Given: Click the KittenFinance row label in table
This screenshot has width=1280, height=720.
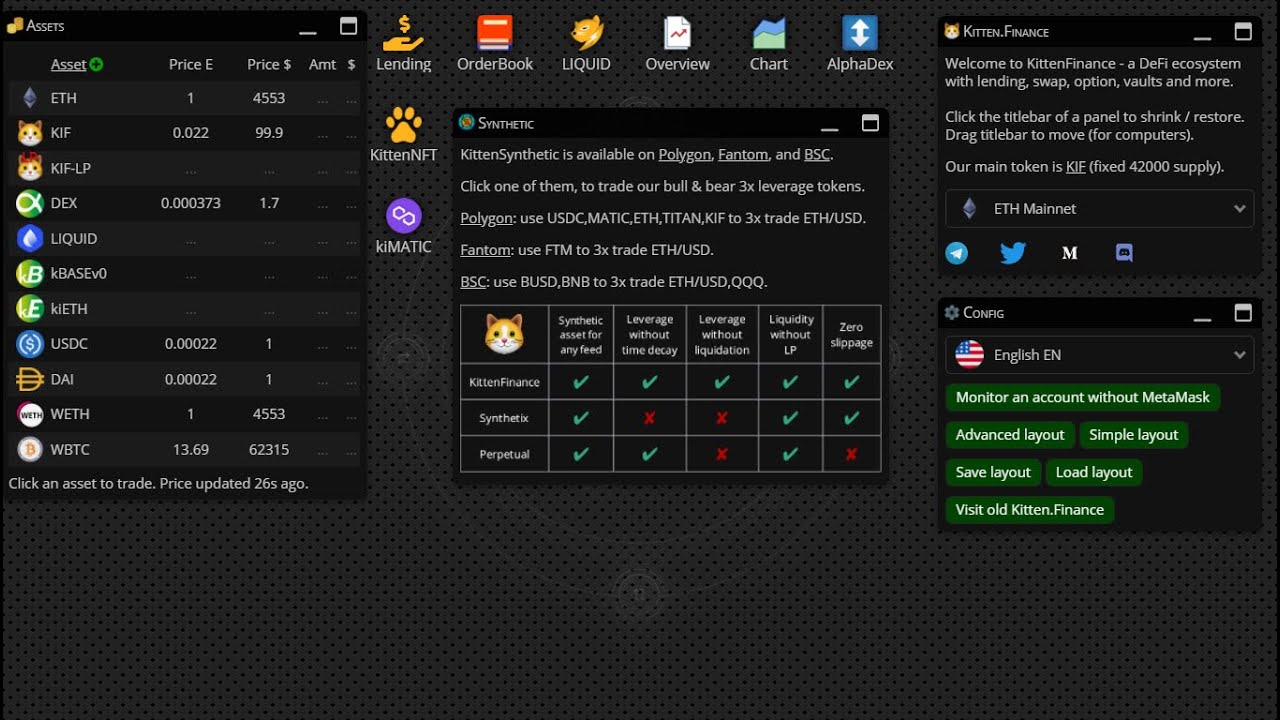Looking at the screenshot, I should 504,382.
